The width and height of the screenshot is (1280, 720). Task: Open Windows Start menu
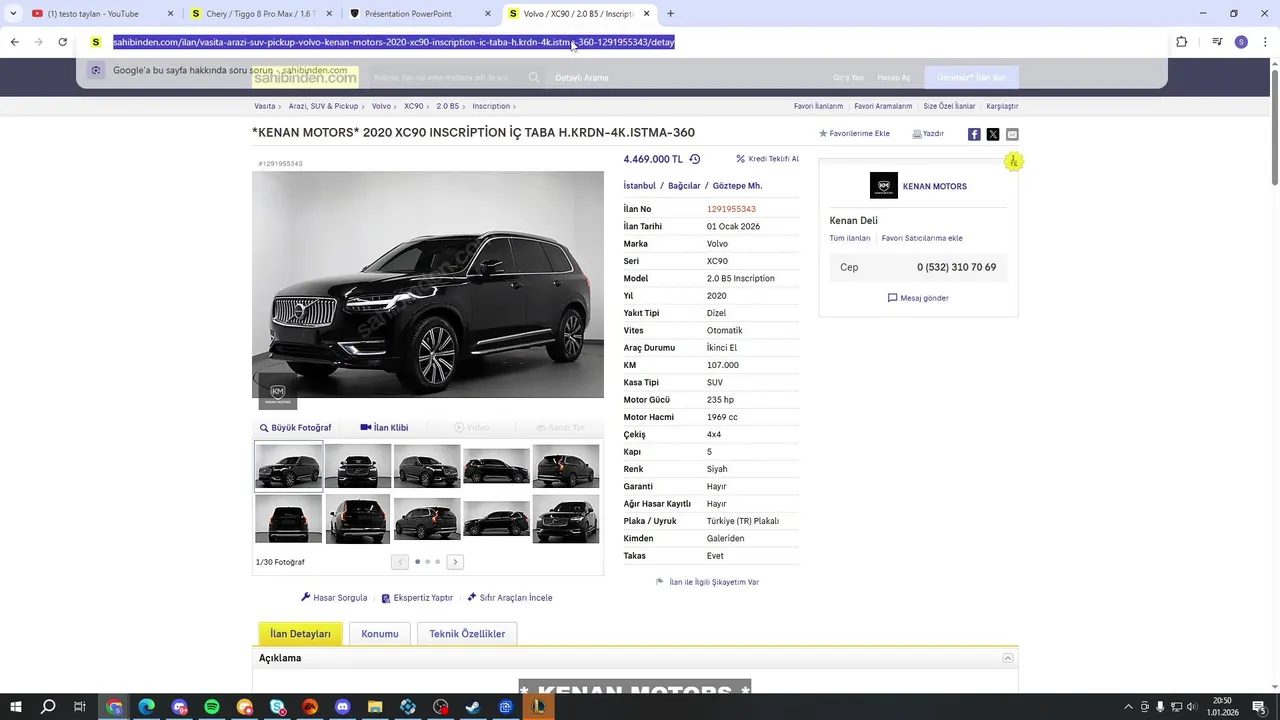click(x=16, y=707)
